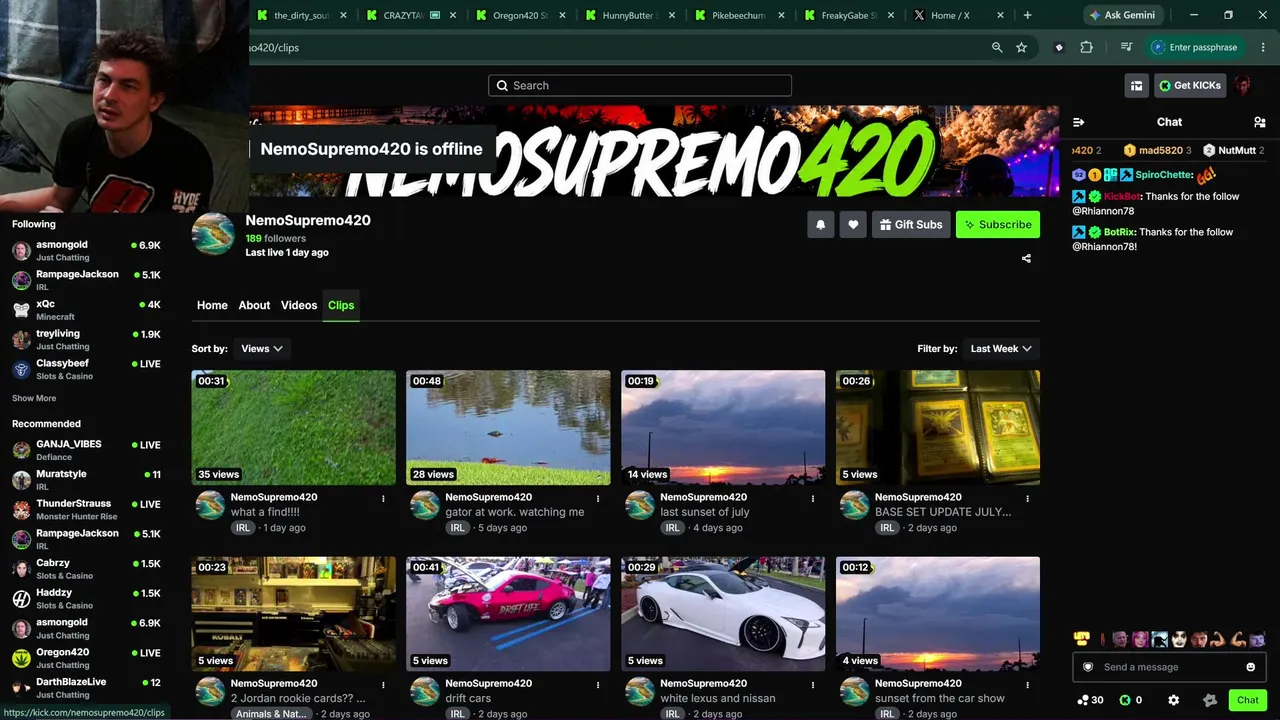1280x720 pixels.
Task: Toggle the heart follow button
Action: (x=853, y=225)
